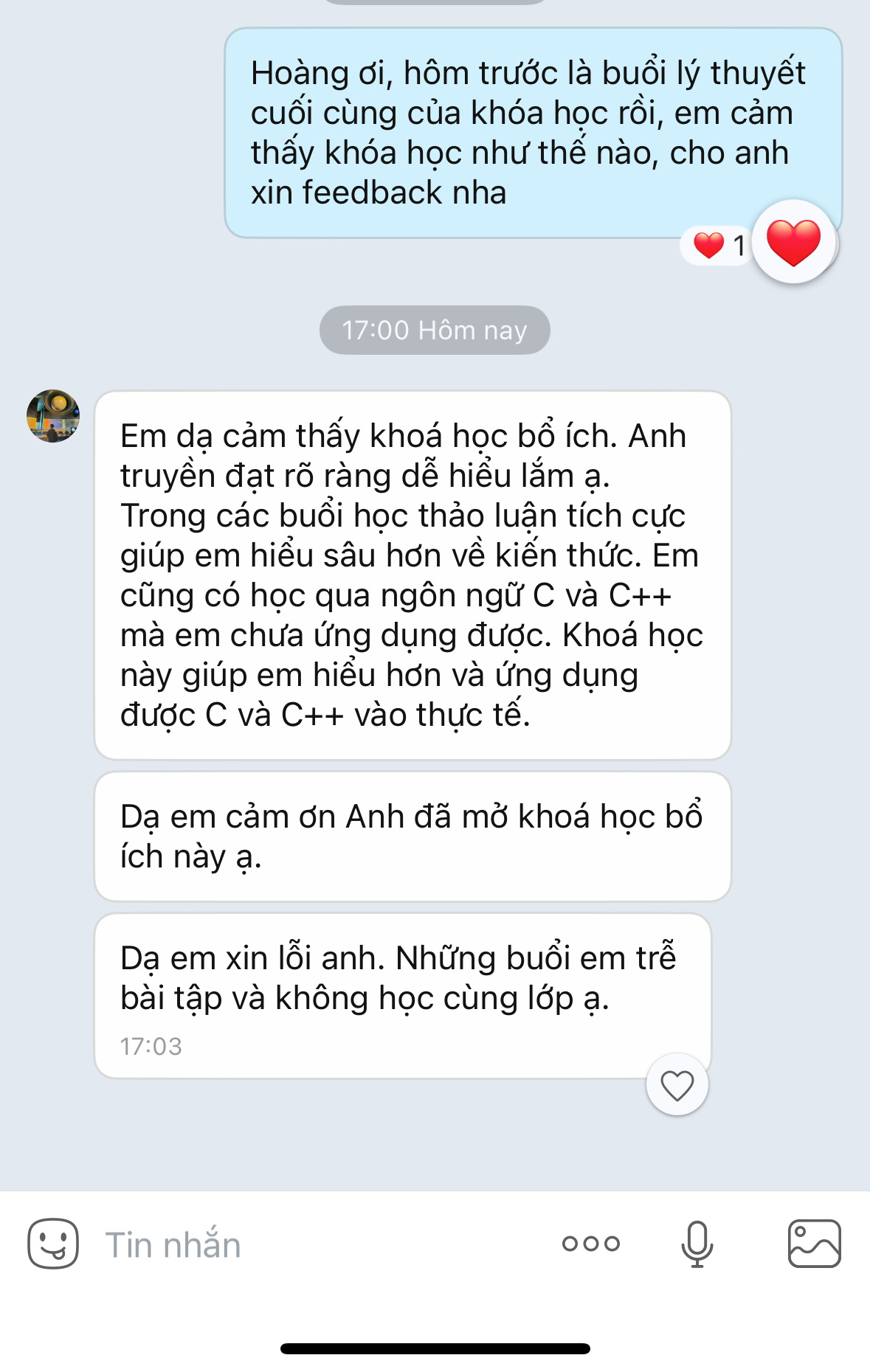Select the 'Dạ em xin lỗi anh' message
Image resolution: width=870 pixels, height=1372 pixels.
pyautogui.click(x=403, y=996)
